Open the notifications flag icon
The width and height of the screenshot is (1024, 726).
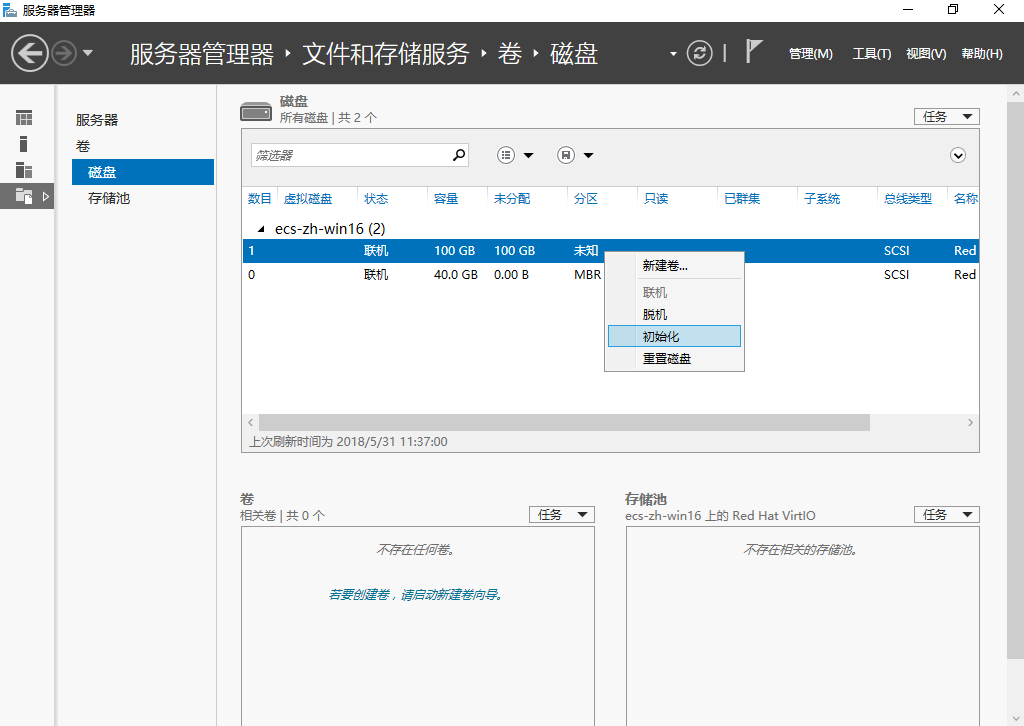pyautogui.click(x=755, y=53)
